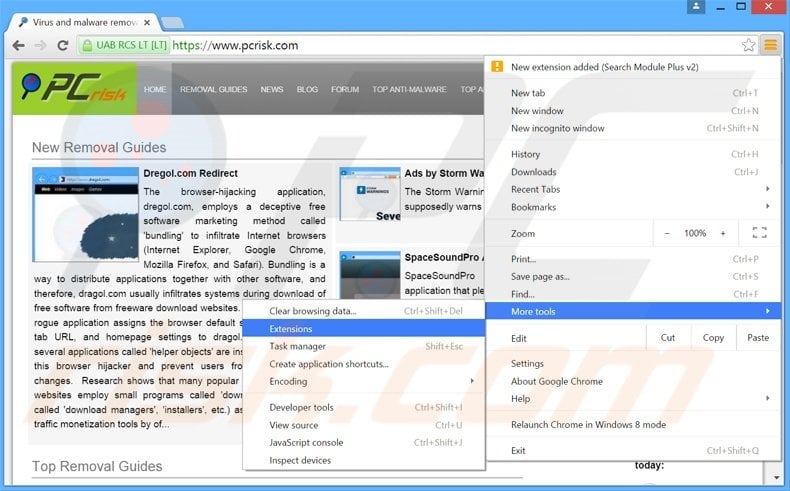Select Inspect devices menu entry
The height and width of the screenshot is (491, 790).
tap(364, 460)
